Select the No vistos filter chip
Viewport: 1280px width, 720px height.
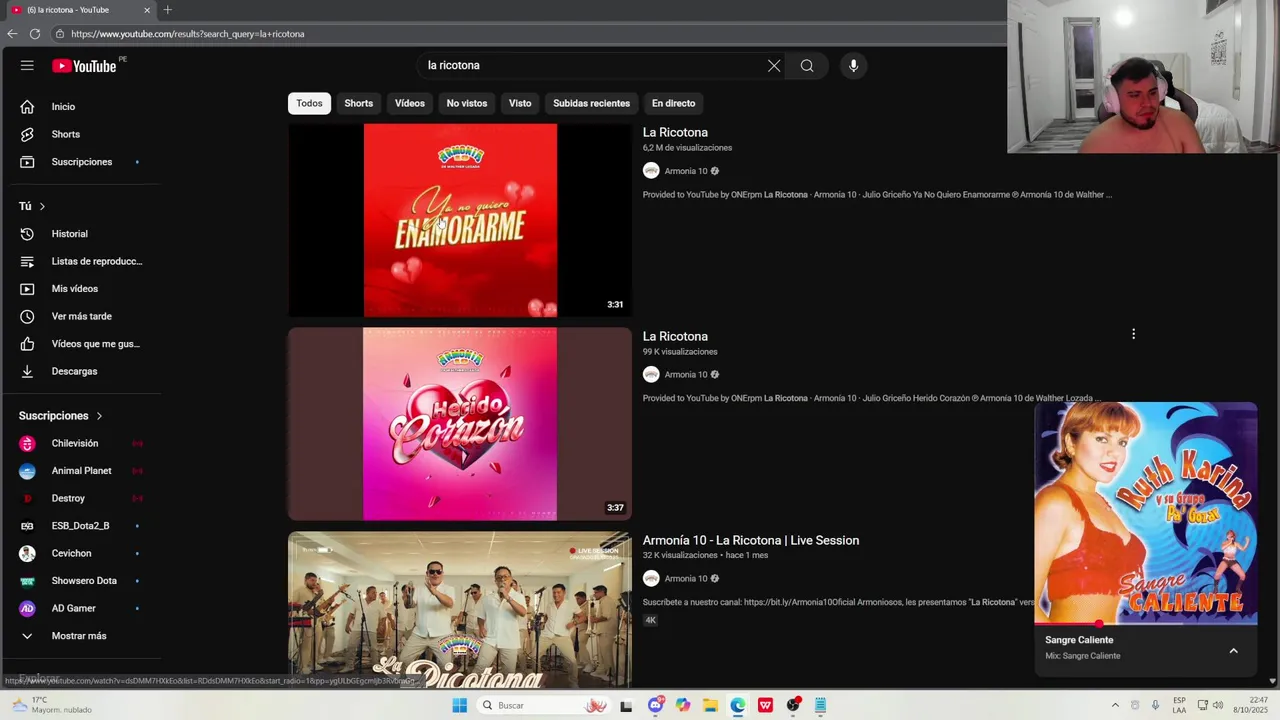[467, 103]
